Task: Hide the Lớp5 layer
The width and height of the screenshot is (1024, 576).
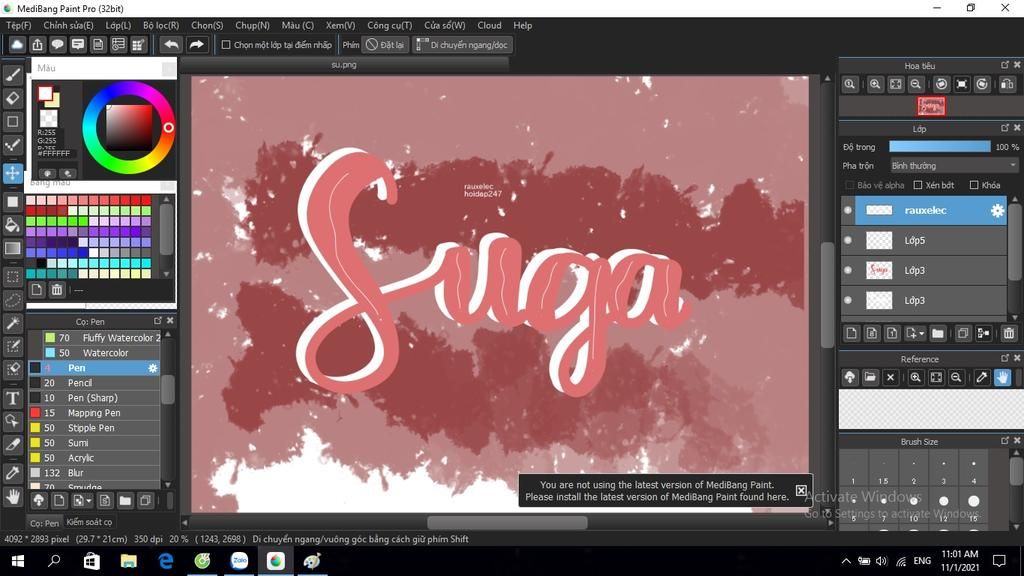Action: pyautogui.click(x=848, y=240)
